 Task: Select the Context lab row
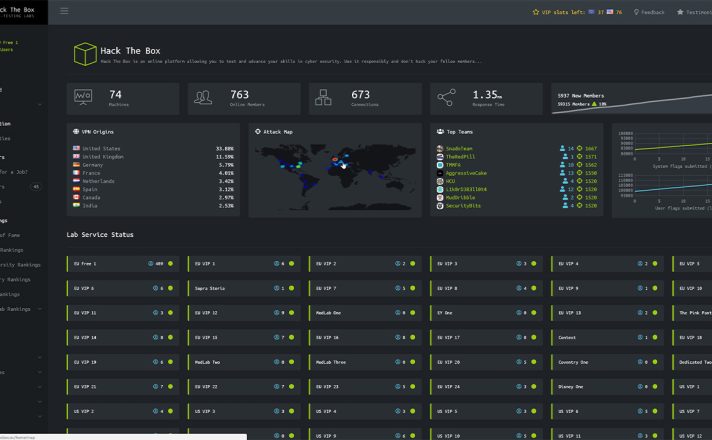point(608,338)
